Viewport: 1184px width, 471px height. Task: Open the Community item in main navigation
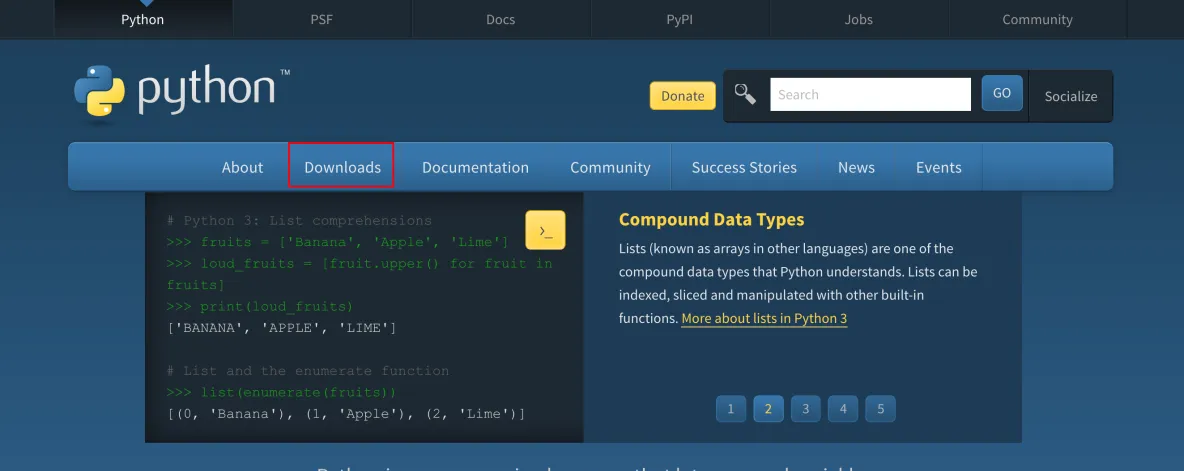coord(610,167)
